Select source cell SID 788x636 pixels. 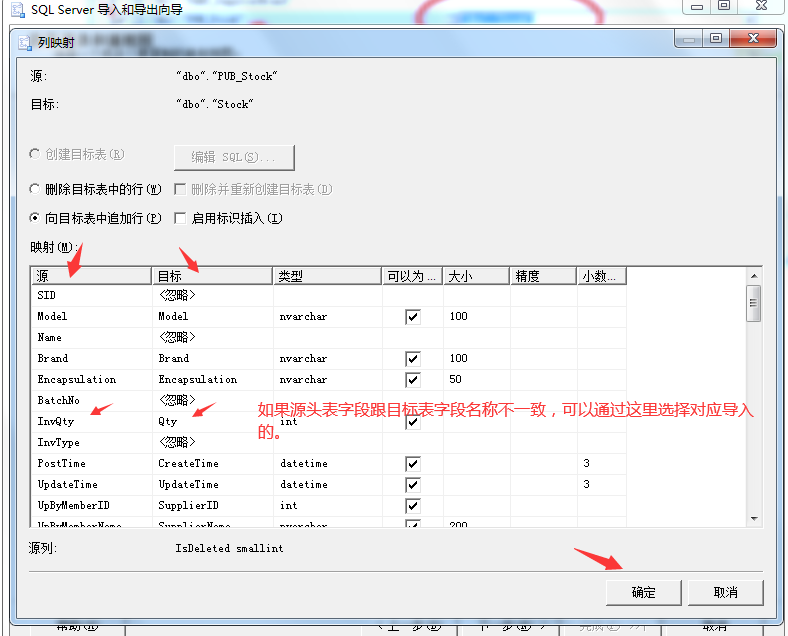[x=91, y=295]
